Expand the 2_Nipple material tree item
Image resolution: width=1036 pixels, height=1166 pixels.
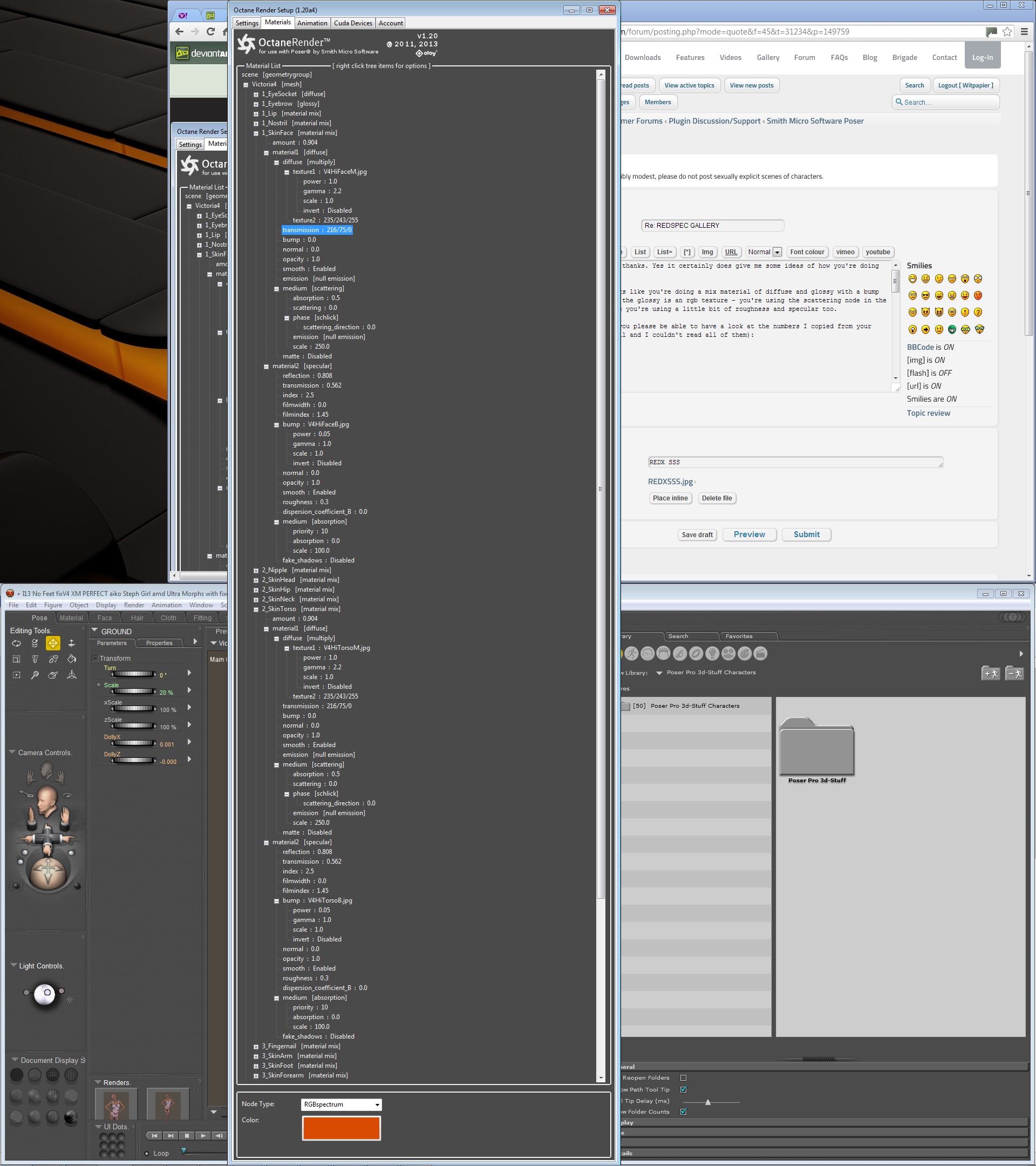[x=256, y=571]
